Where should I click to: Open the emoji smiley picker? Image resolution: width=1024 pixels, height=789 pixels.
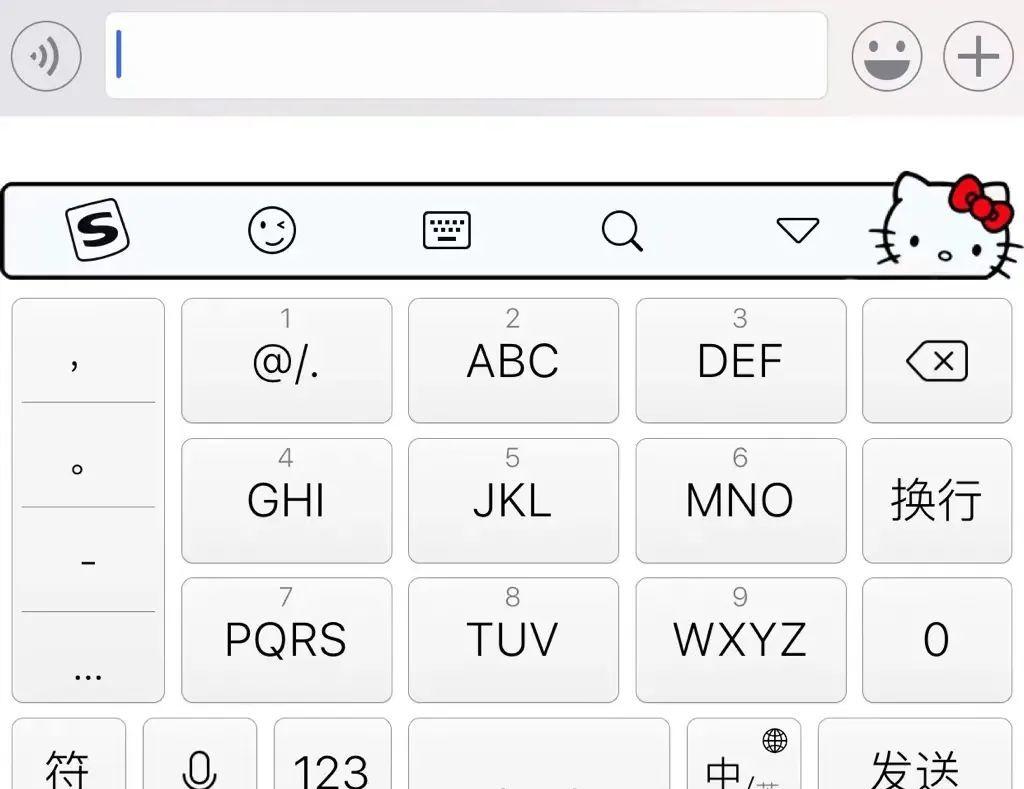(887, 56)
